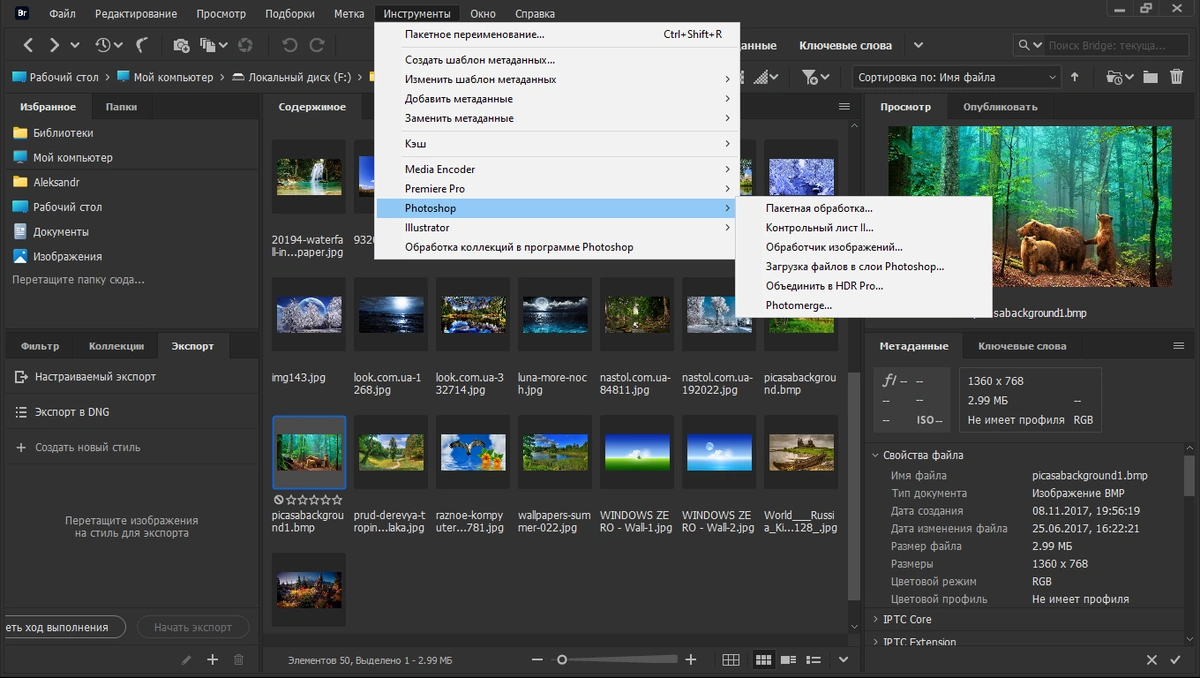
Task: Rotate clockwise with the toolbar icon
Action: [317, 45]
